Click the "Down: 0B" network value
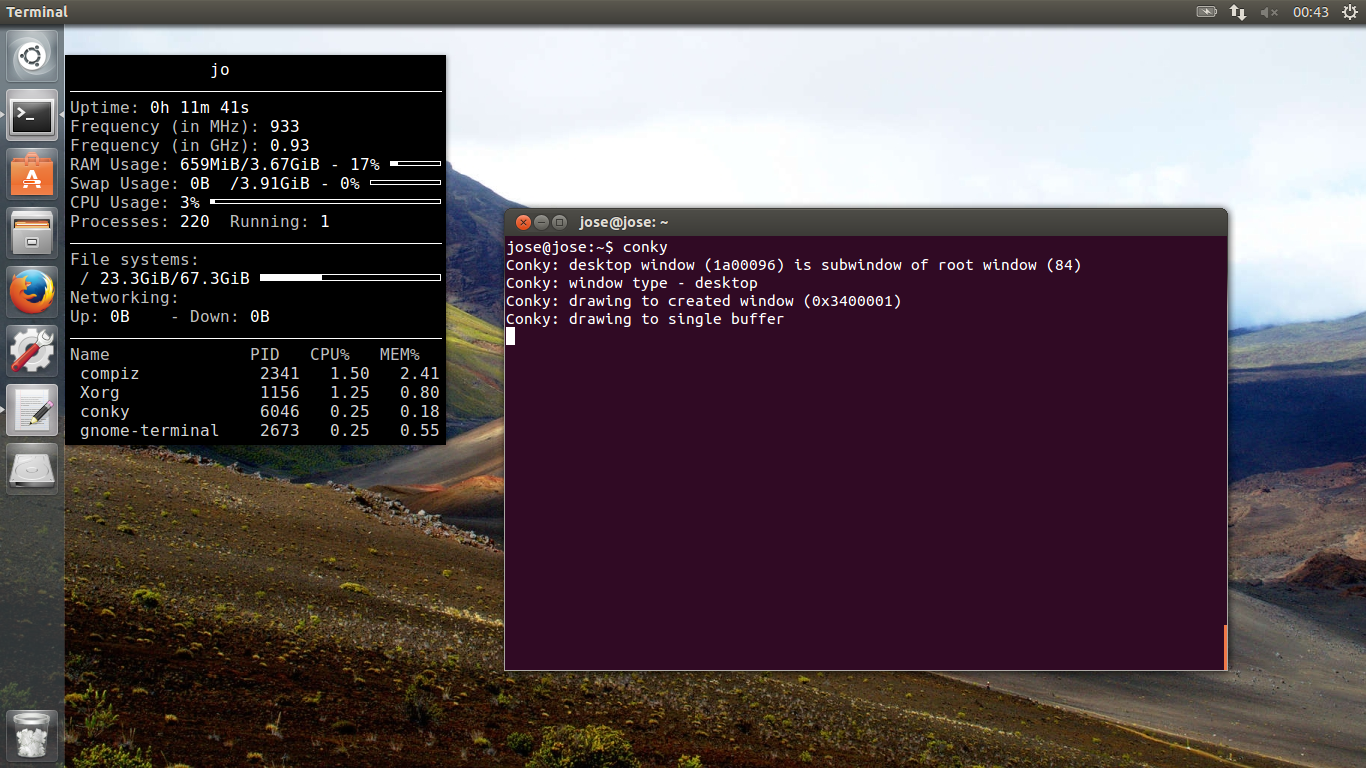Screen dimensions: 1366x768 (x=230, y=316)
